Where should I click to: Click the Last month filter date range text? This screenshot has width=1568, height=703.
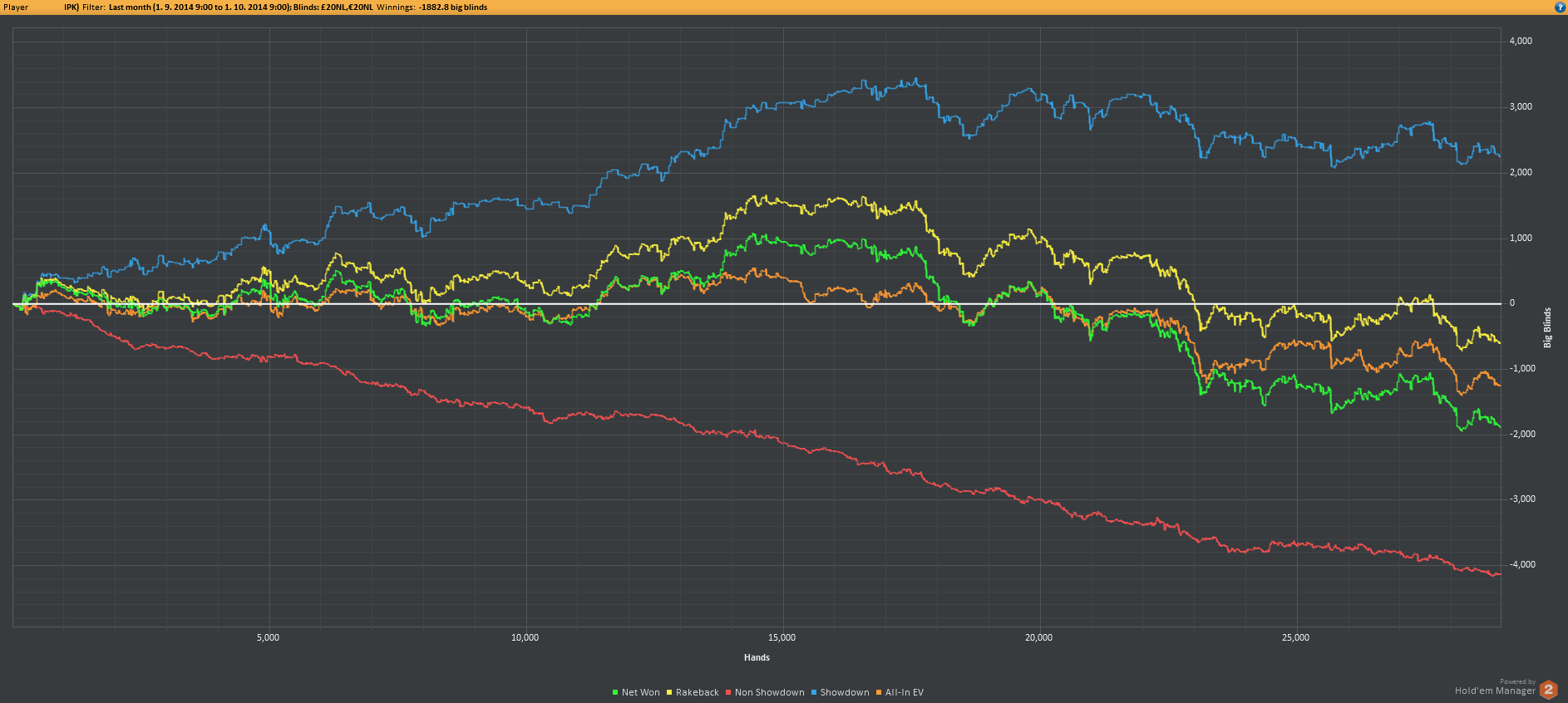tap(200, 7)
